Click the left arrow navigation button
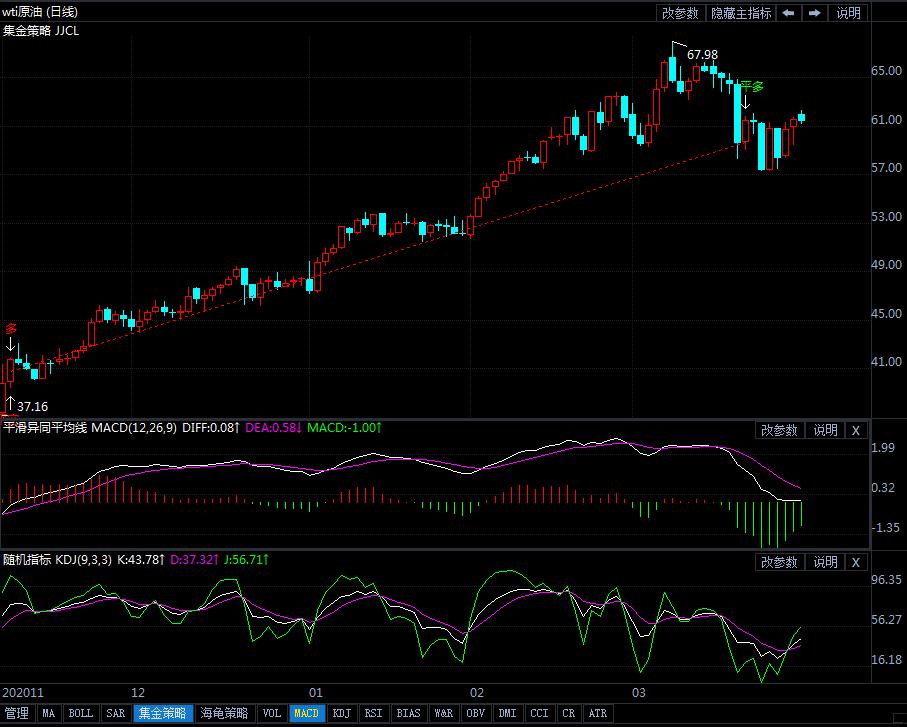The width and height of the screenshot is (907, 727). 788,13
